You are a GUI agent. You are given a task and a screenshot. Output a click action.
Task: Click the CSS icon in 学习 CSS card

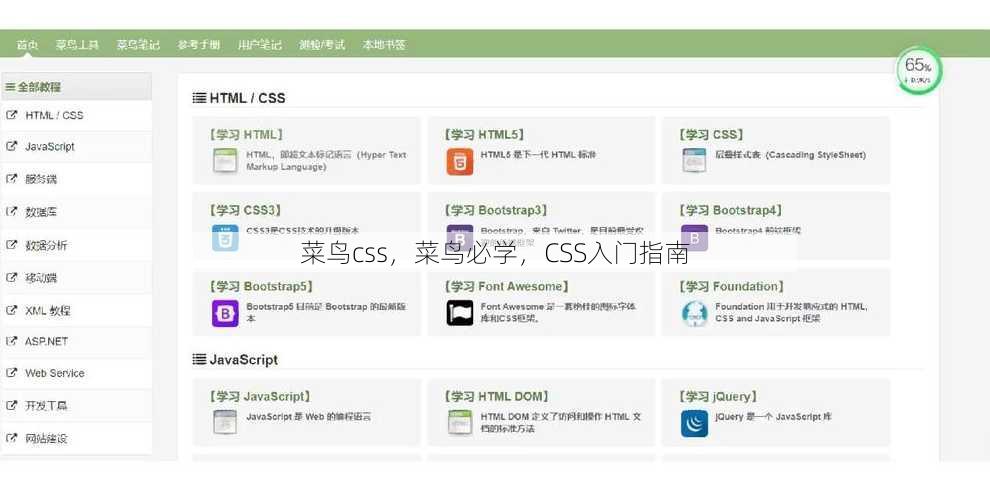pyautogui.click(x=694, y=160)
